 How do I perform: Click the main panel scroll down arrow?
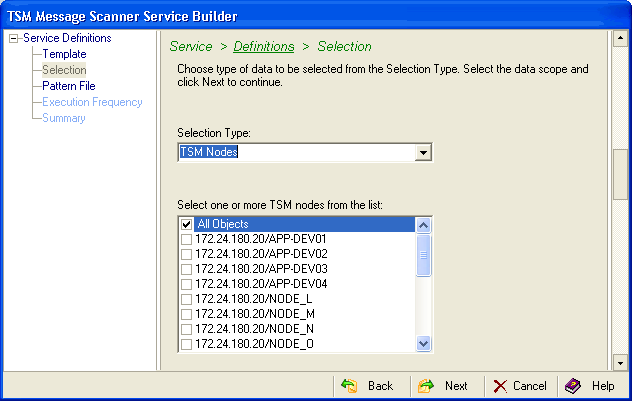pyautogui.click(x=620, y=363)
